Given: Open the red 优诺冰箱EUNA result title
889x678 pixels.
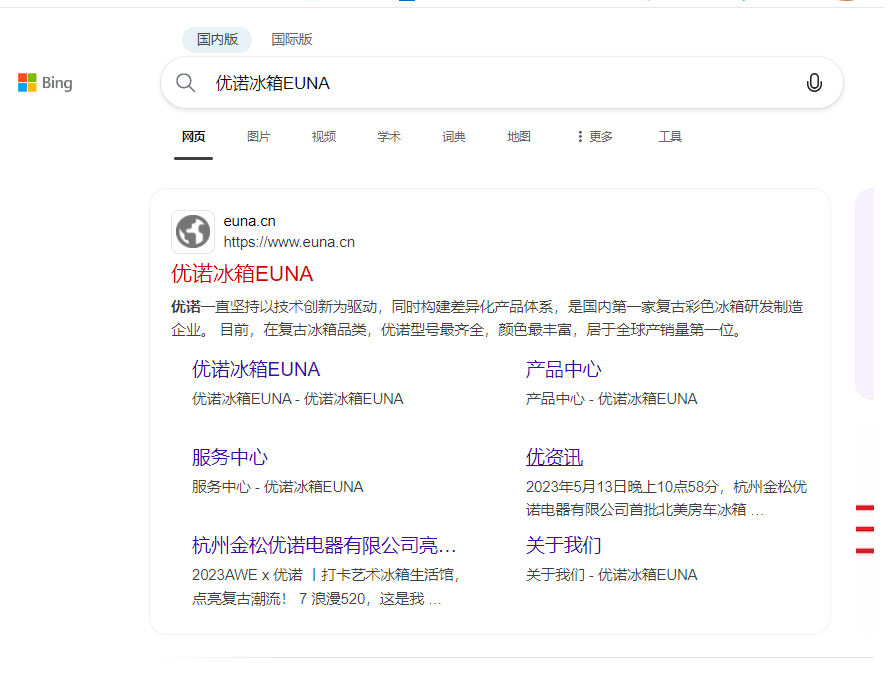Looking at the screenshot, I should pos(242,274).
